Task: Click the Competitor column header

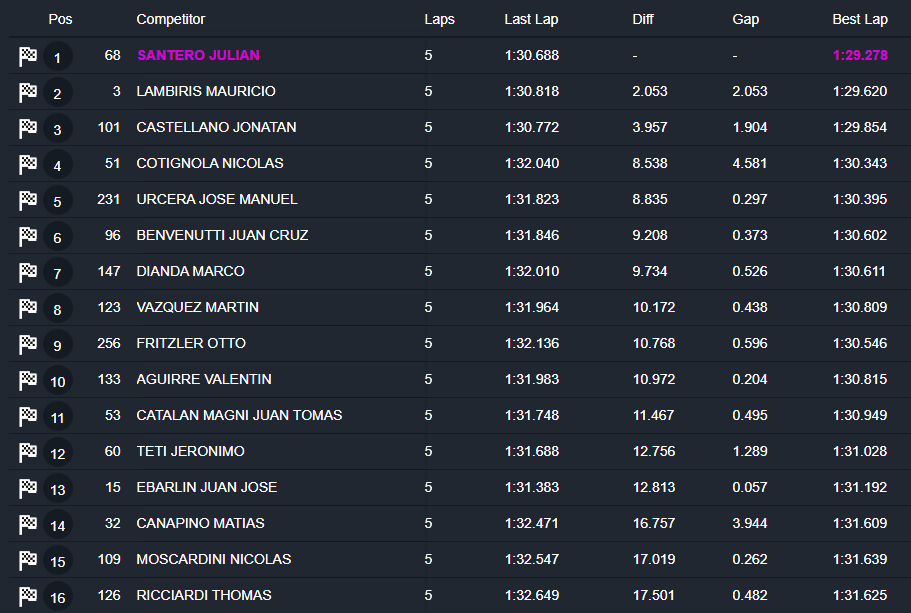Action: click(x=169, y=19)
